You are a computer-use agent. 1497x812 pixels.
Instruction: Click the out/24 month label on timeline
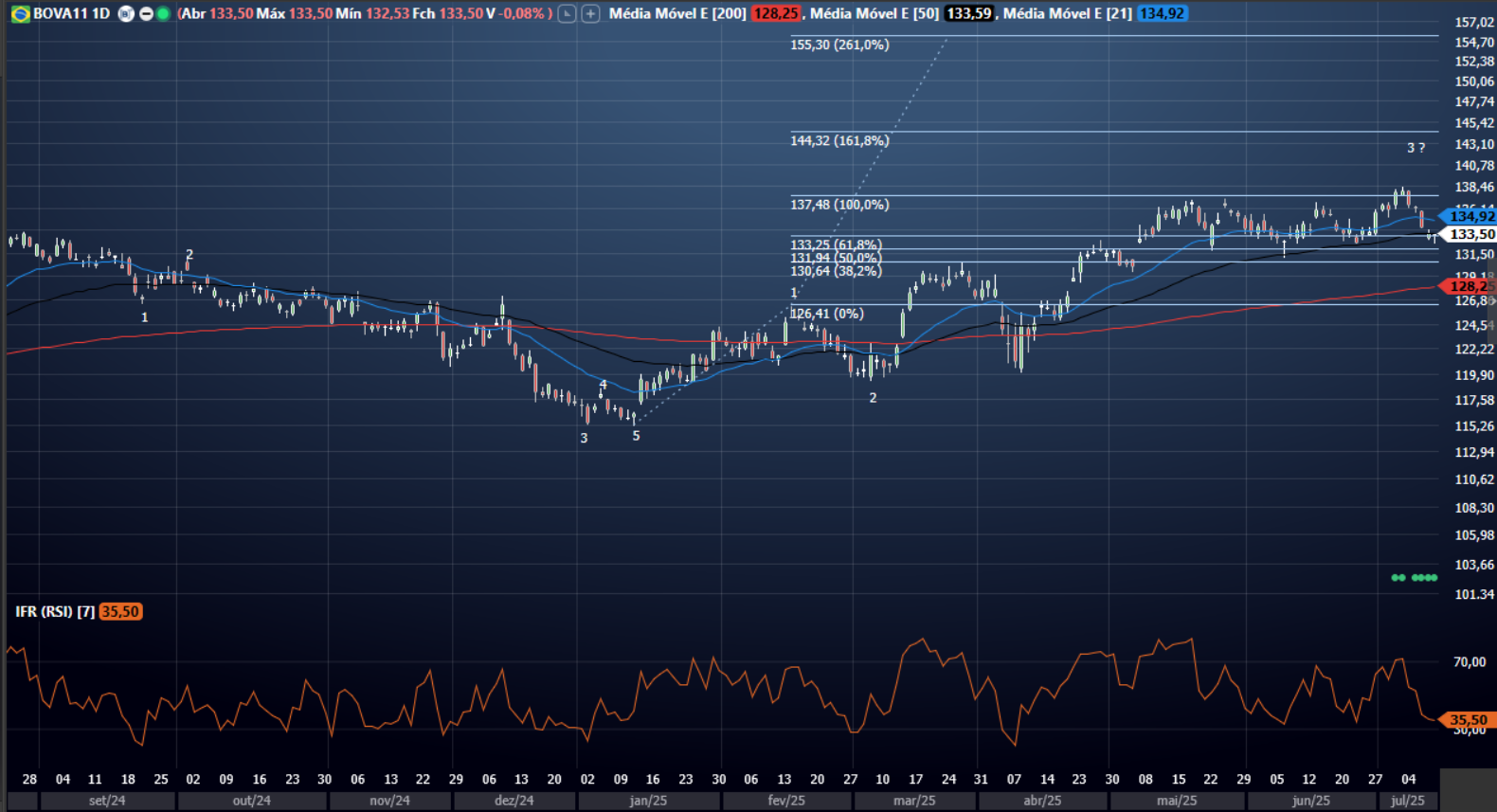(x=252, y=801)
